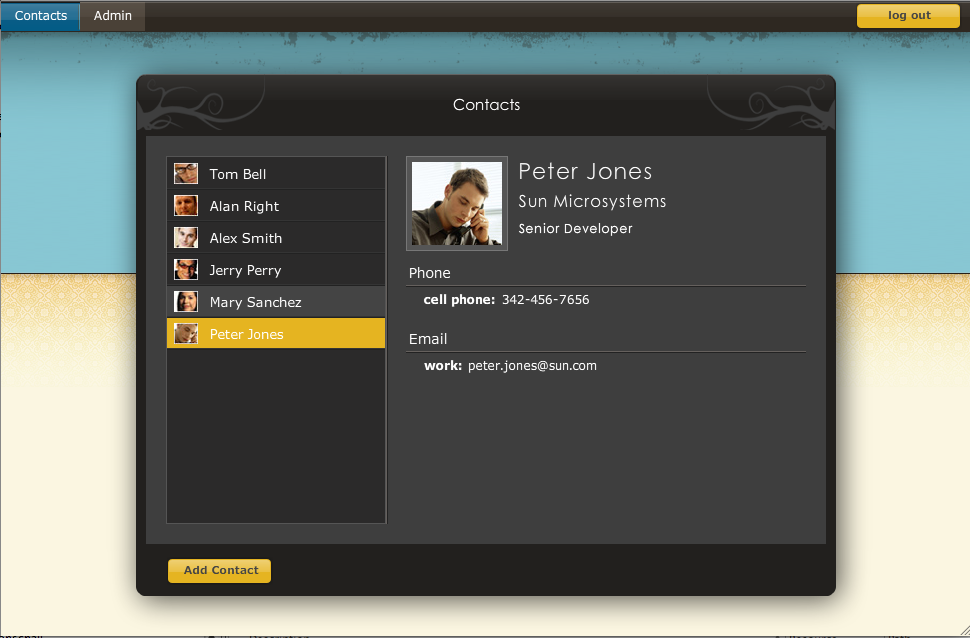Select the Tom Bell name in list

(238, 174)
